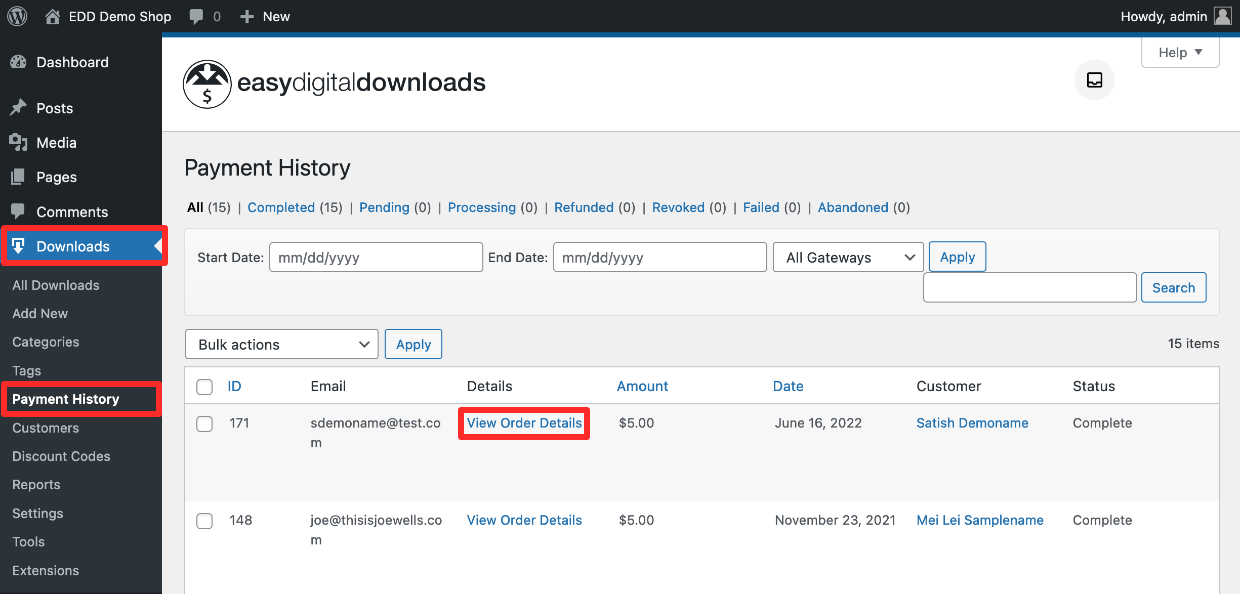
Task: Filter payments by Processing
Action: click(482, 208)
